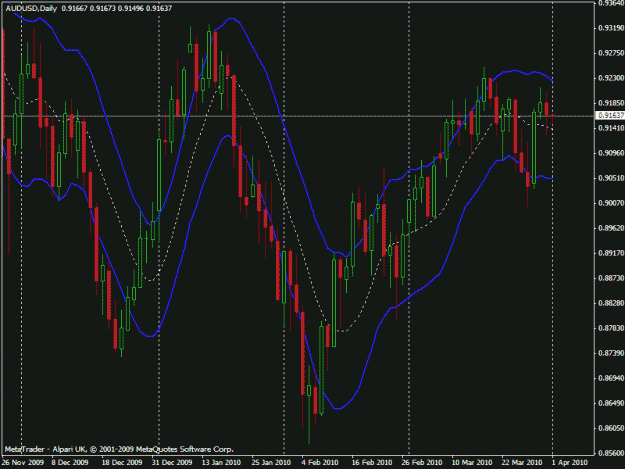Click the 0.86940 price axis label
Viewport: 625px width, 469px height.
click(611, 378)
